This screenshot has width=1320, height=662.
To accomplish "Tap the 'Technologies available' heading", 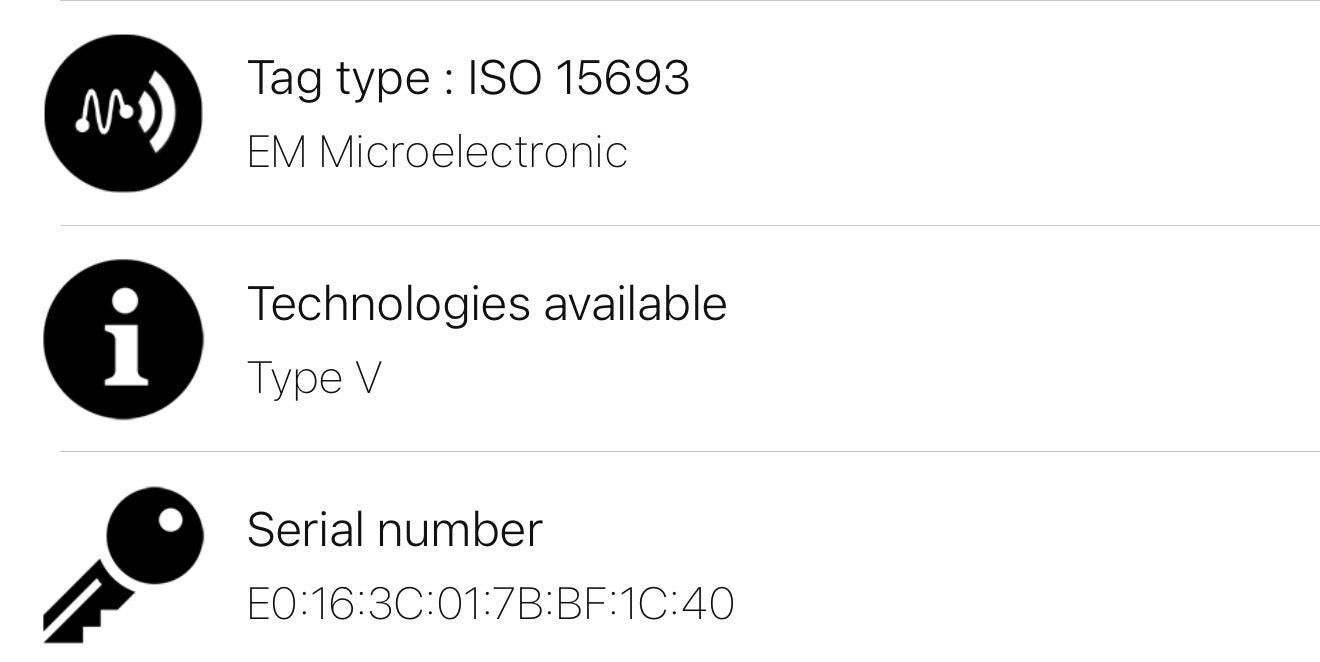I will click(486, 304).
